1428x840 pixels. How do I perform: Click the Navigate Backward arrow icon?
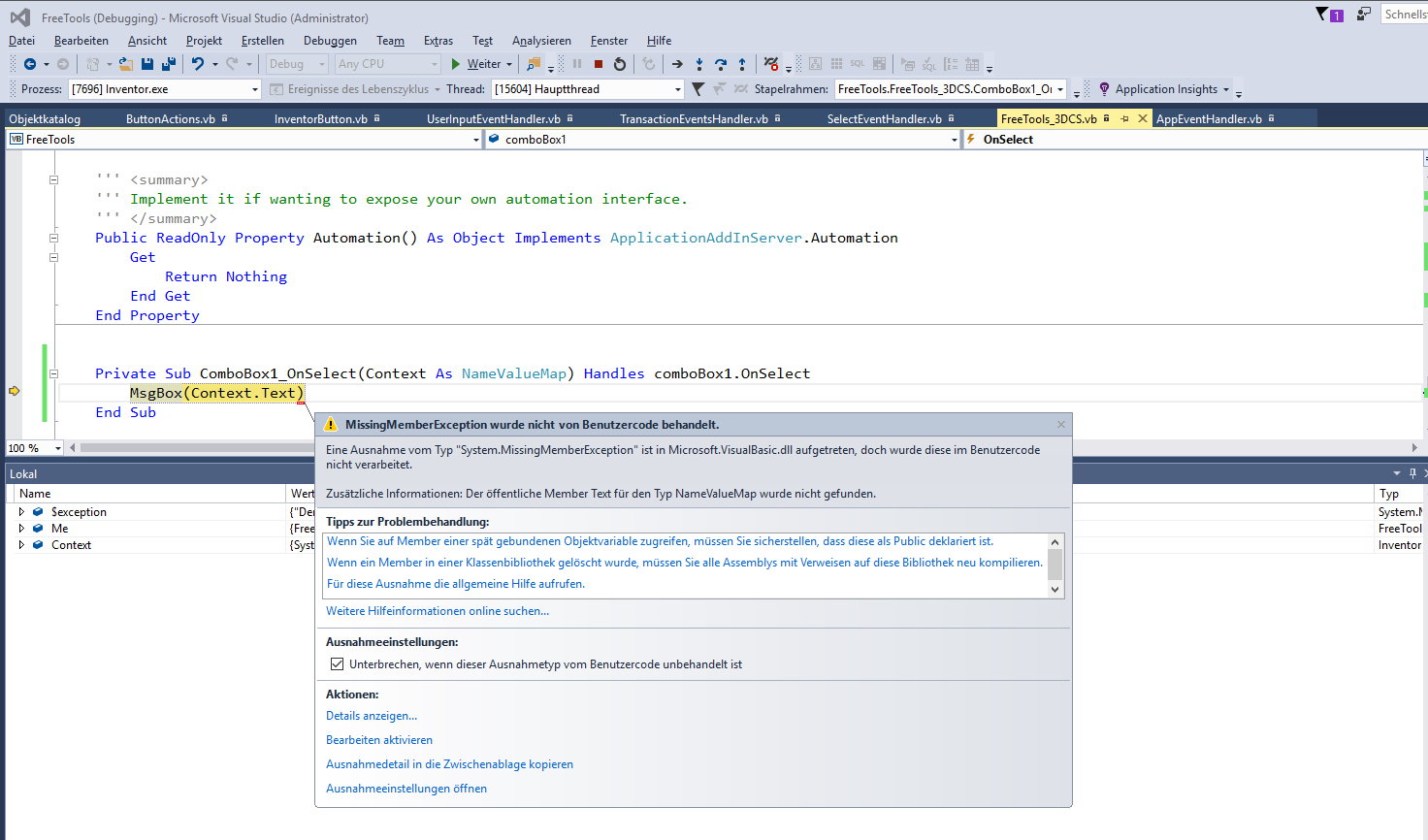(30, 64)
